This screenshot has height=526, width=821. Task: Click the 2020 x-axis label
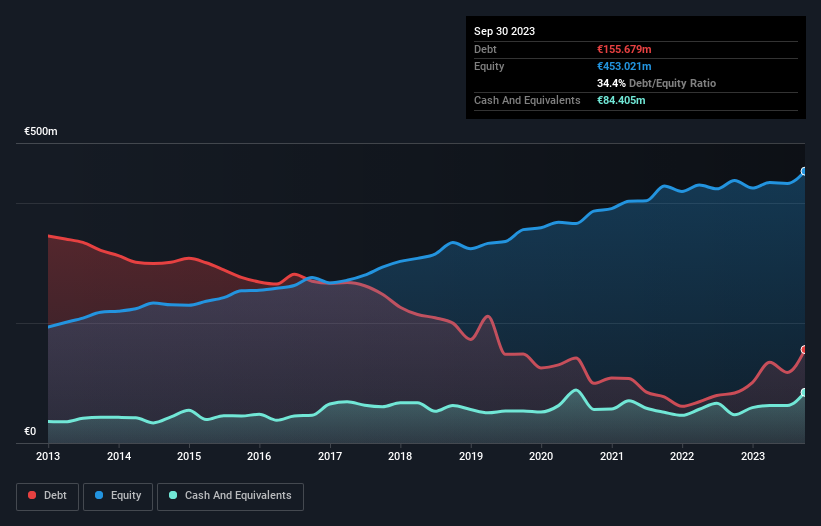coord(541,456)
